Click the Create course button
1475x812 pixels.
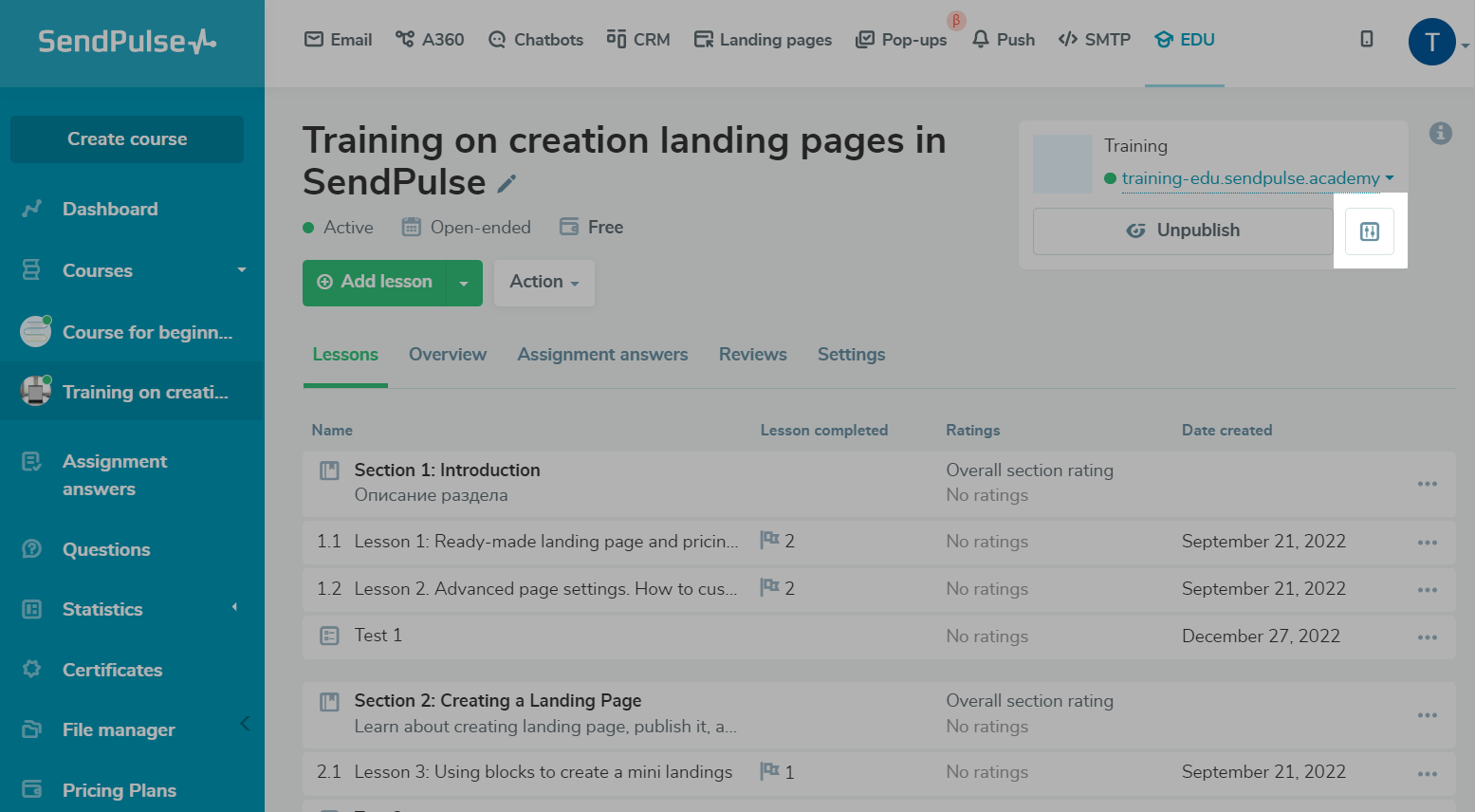coord(127,139)
